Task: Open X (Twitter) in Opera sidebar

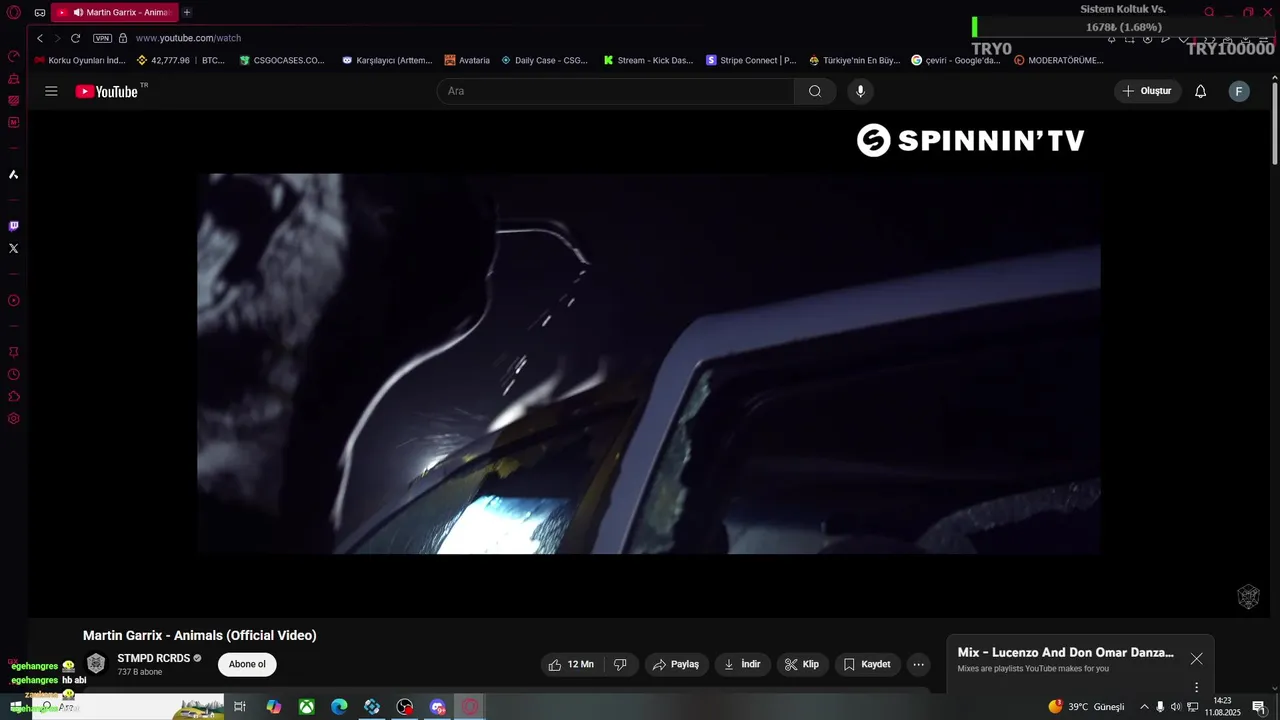Action: [x=14, y=248]
